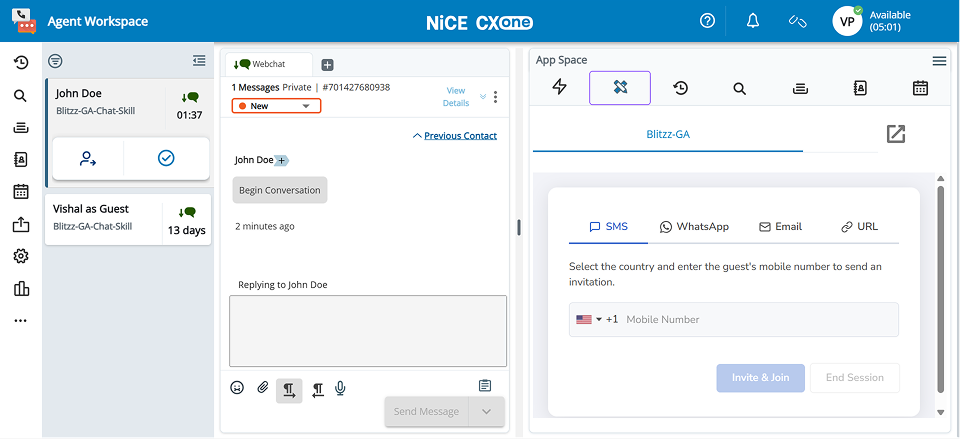The height and width of the screenshot is (439, 960).
Task: Open the Help question mark icon
Action: coord(707,21)
